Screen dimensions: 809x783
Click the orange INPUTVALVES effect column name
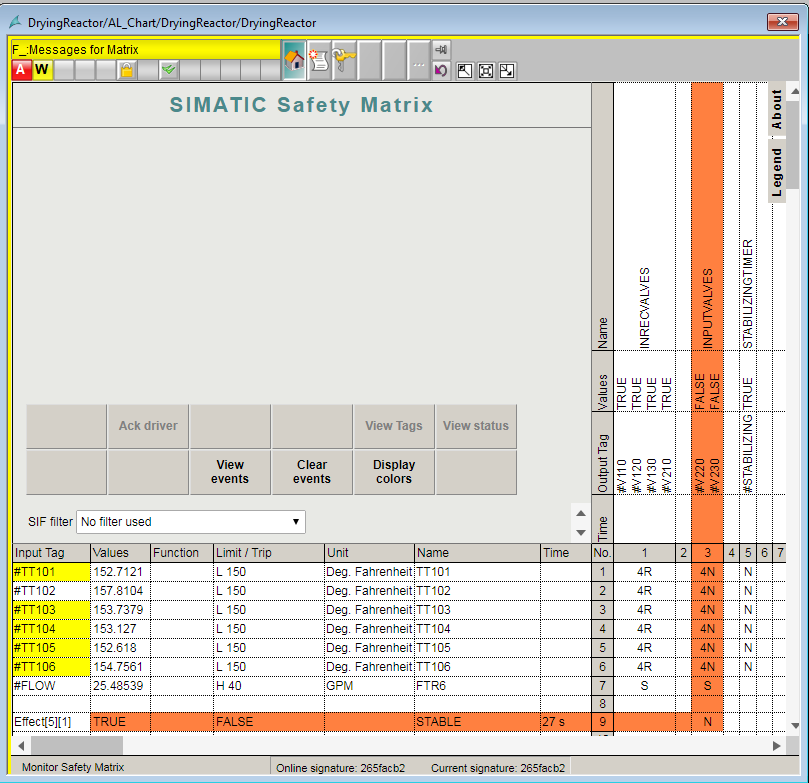click(x=707, y=308)
